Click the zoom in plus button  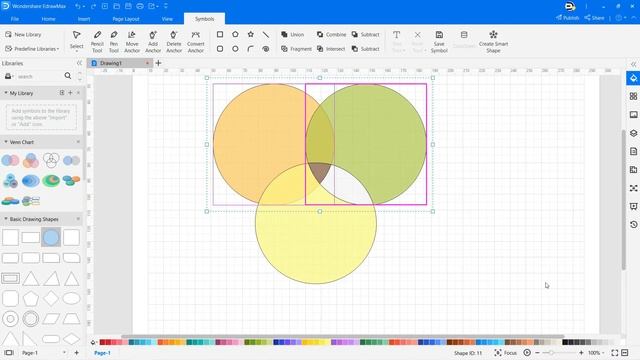click(581, 353)
